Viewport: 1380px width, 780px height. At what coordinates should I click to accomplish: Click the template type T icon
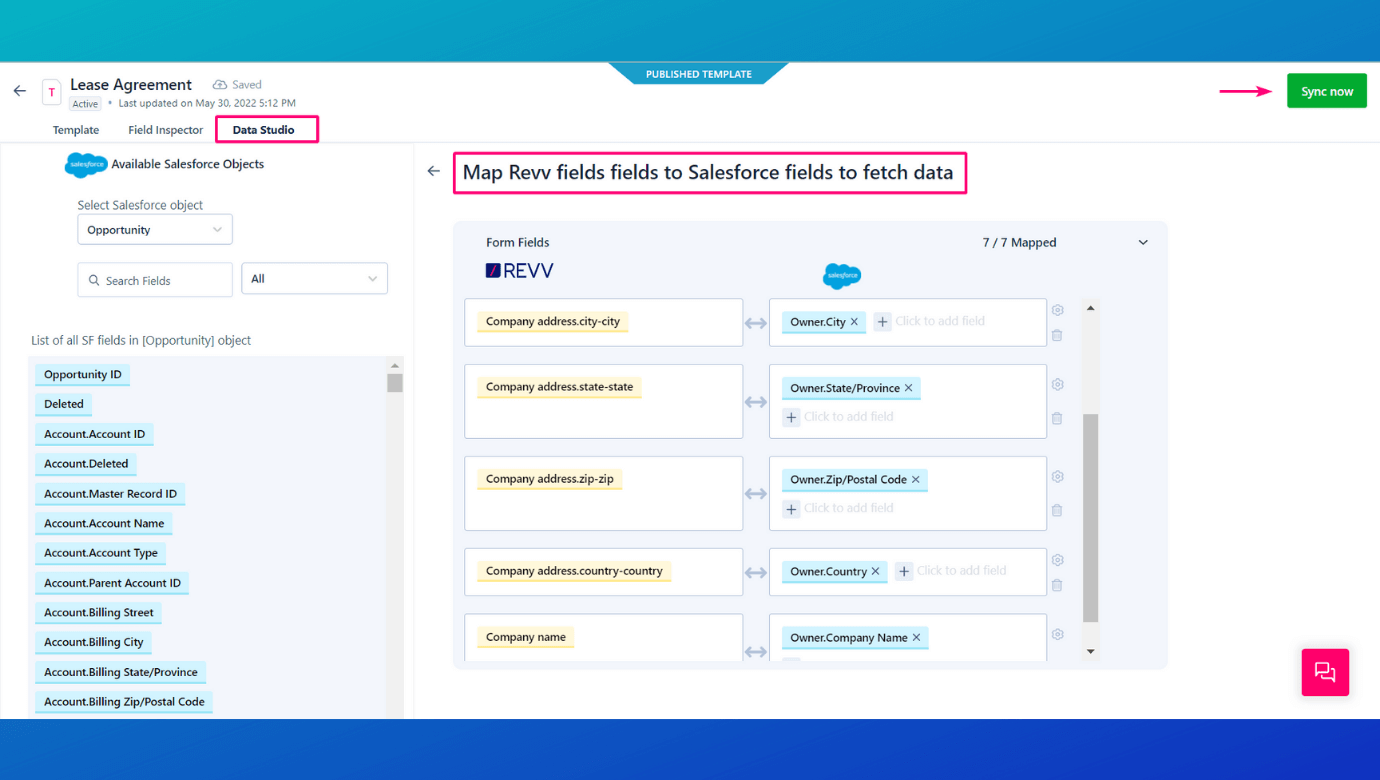click(x=51, y=92)
